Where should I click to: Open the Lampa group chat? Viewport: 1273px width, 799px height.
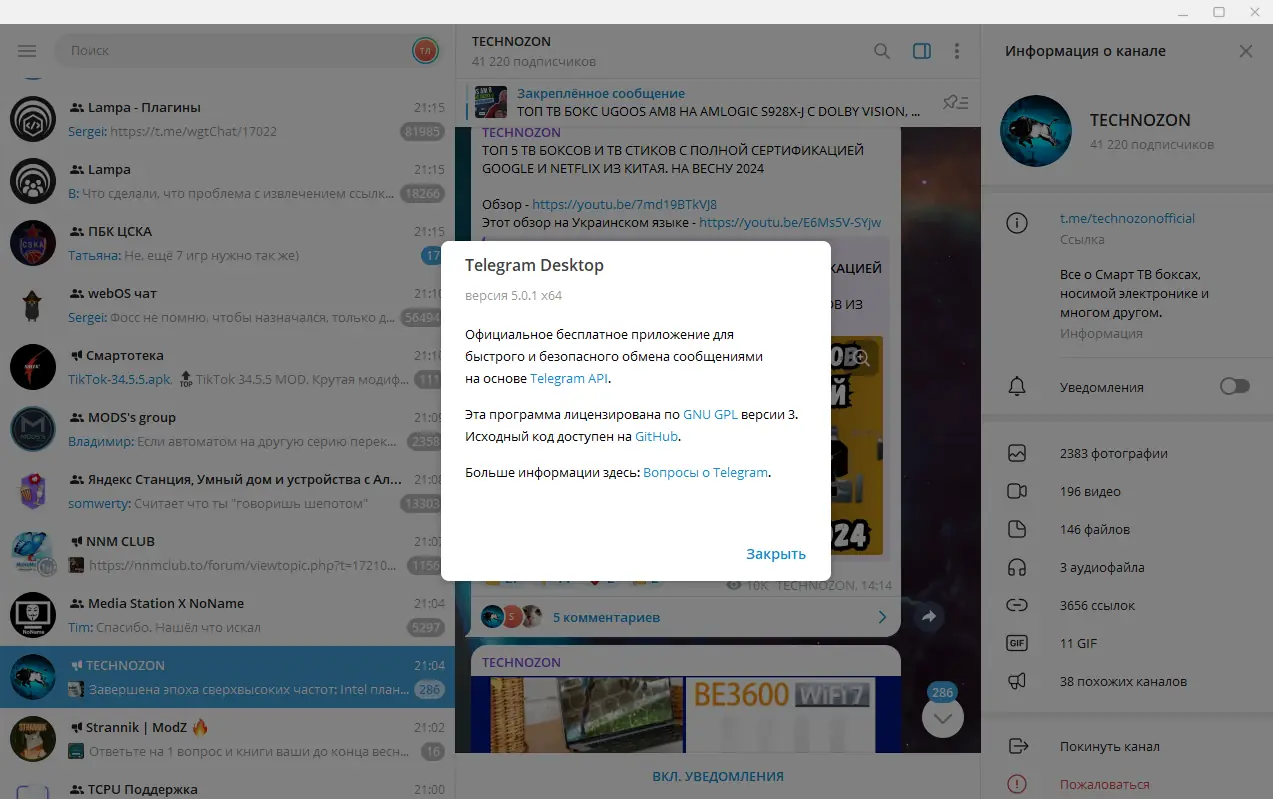(x=227, y=181)
